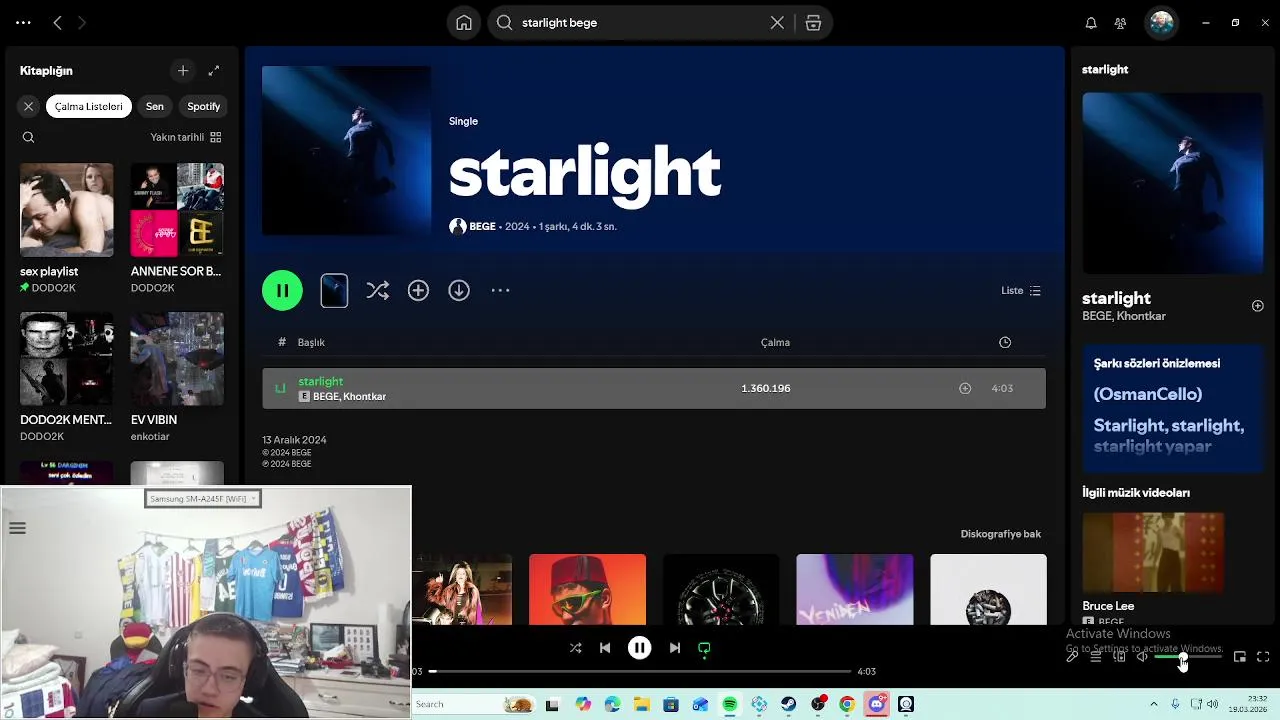This screenshot has width=1280, height=720.
Task: Toggle shuffle for the starlight single
Action: point(377,290)
